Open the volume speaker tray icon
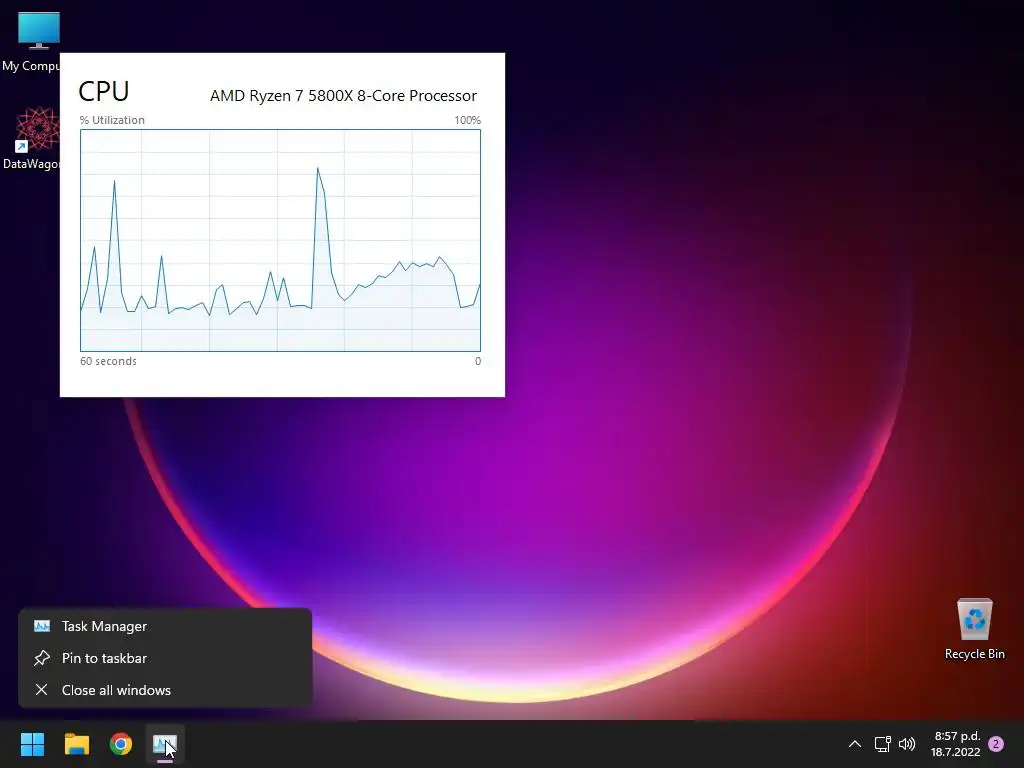 (x=906, y=744)
